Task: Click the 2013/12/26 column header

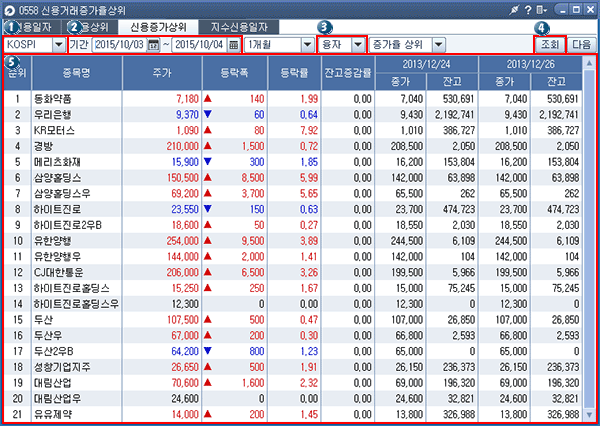Action: point(530,64)
